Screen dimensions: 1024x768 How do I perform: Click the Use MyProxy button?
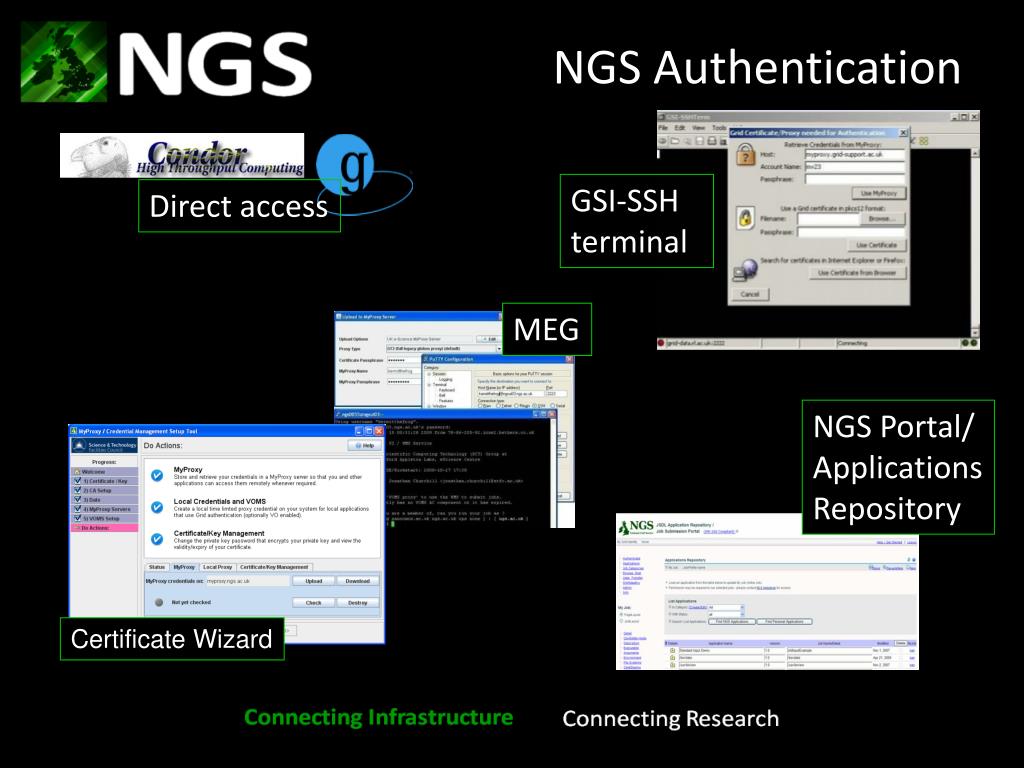coord(879,193)
